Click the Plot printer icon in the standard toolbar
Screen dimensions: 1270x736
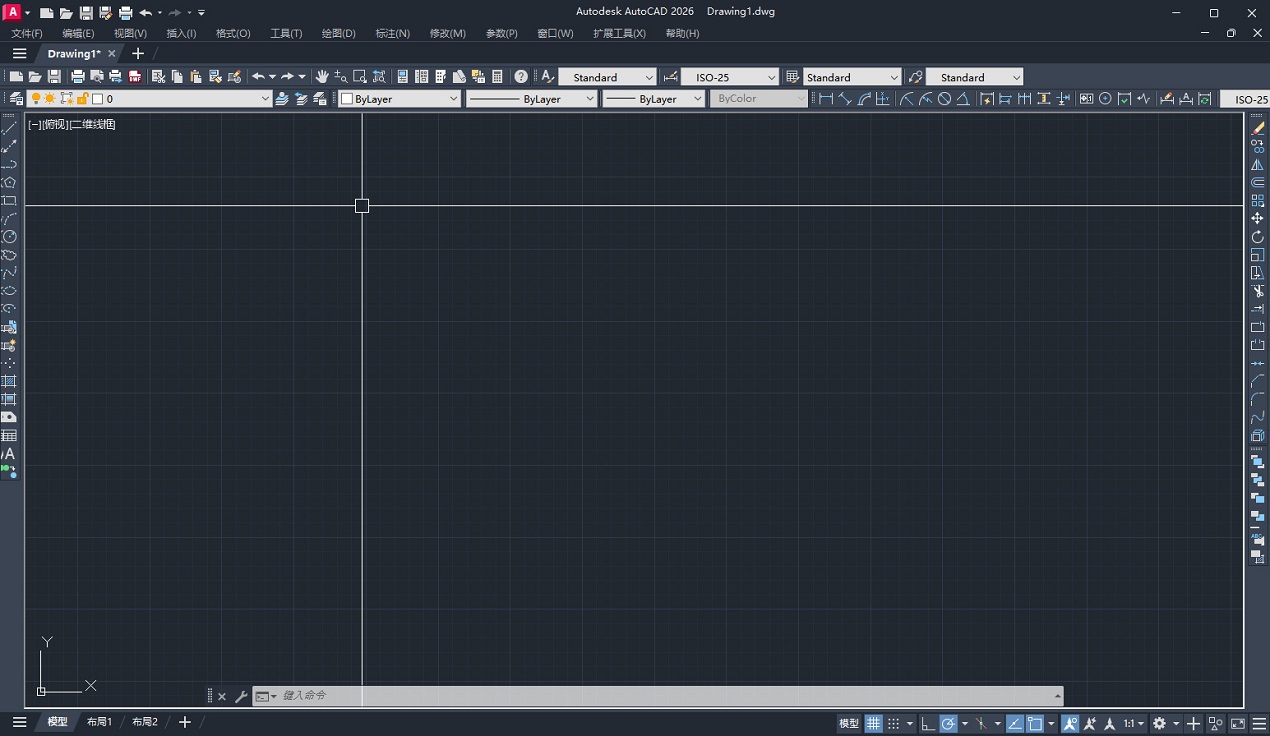(78, 77)
